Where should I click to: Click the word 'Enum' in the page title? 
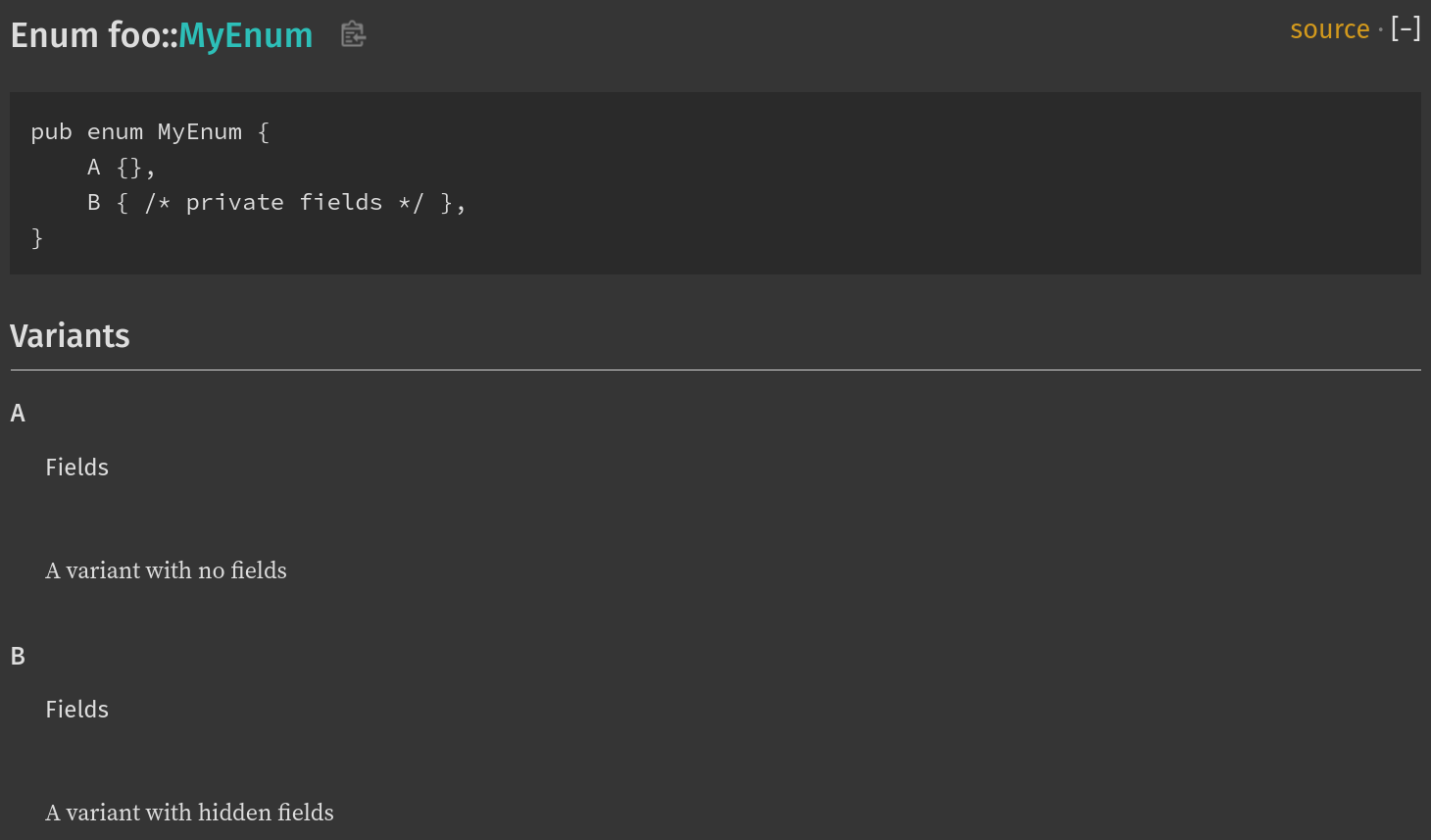[x=55, y=35]
